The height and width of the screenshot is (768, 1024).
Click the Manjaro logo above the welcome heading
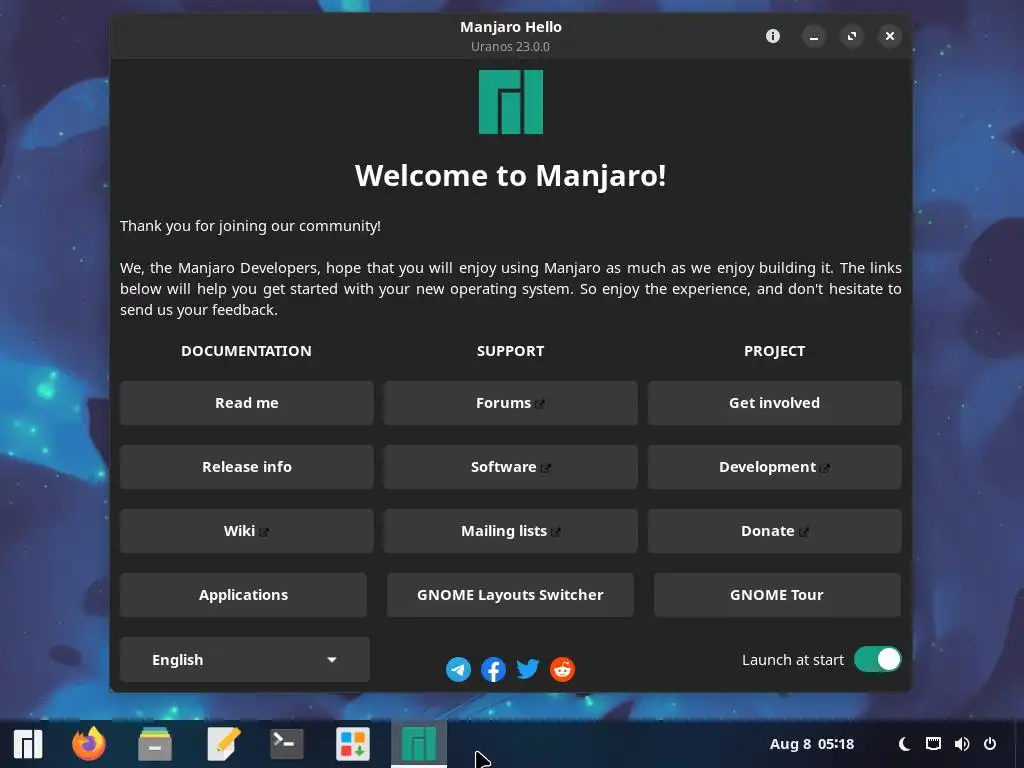(x=511, y=102)
